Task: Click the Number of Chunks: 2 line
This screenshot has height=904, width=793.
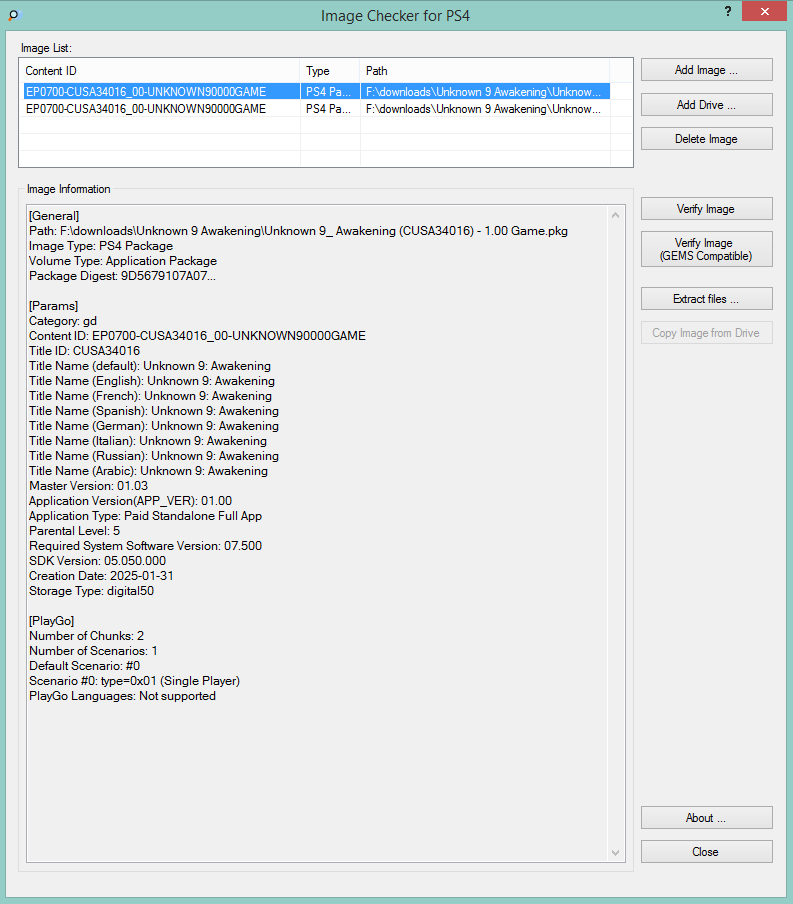Action: point(87,636)
